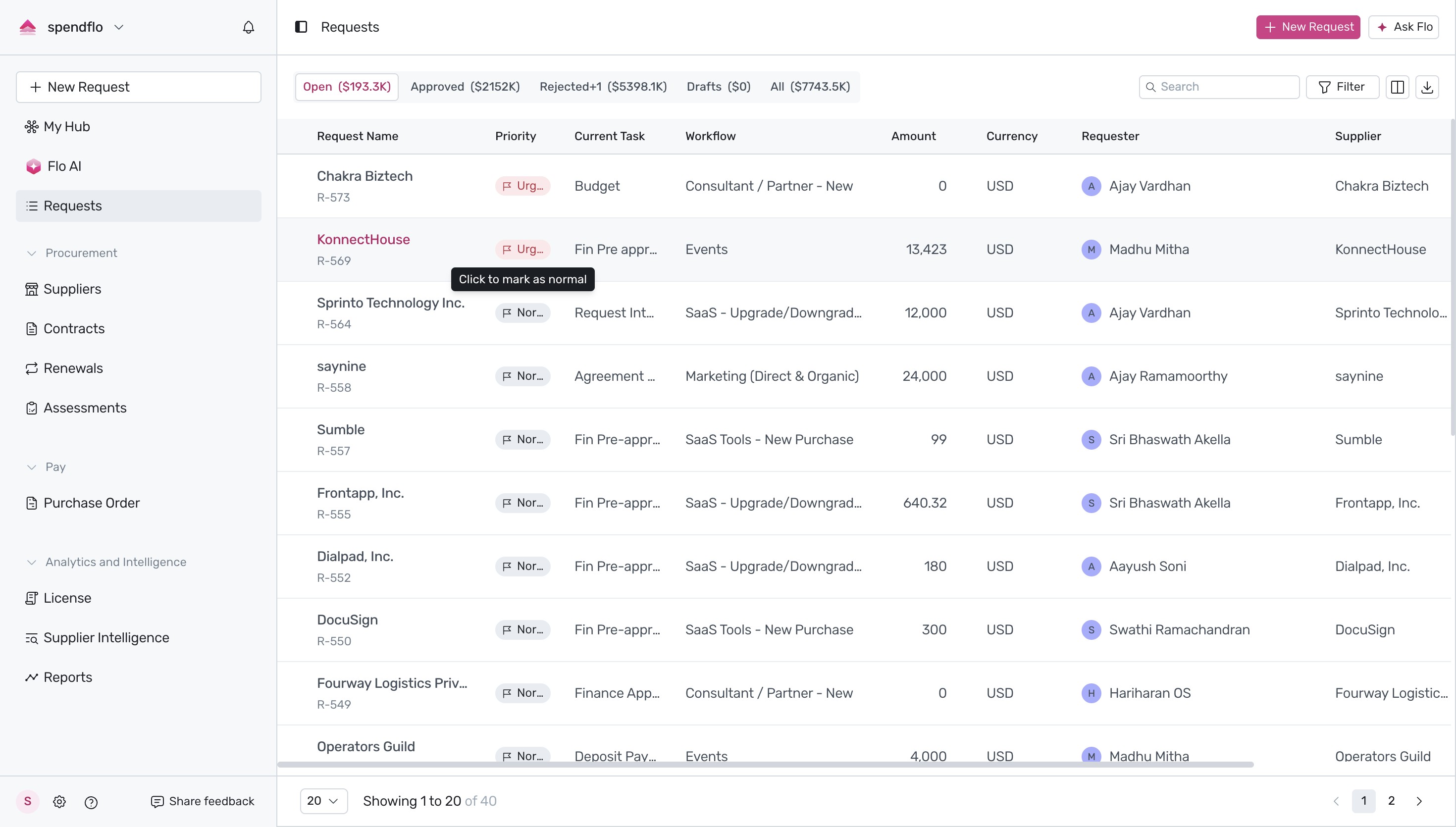Go to page 2
The height and width of the screenshot is (827, 1456).
pos(1391,801)
